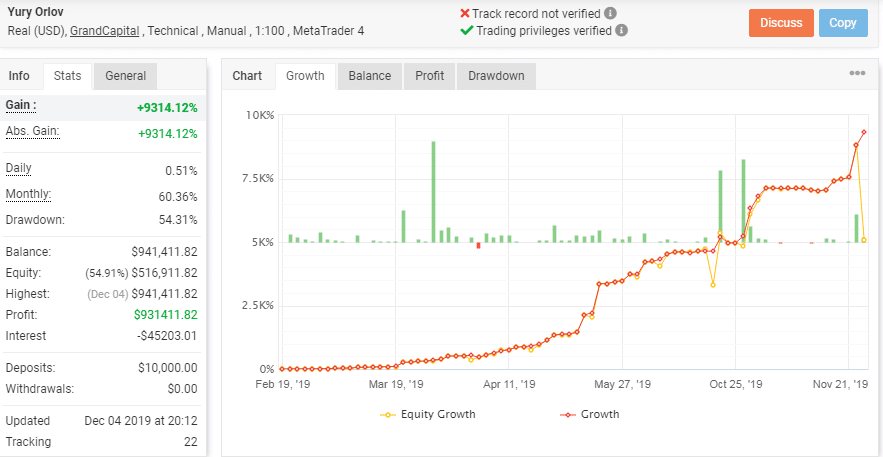Open the GrandCapital broker link
The height and width of the screenshot is (457, 883).
point(105,30)
